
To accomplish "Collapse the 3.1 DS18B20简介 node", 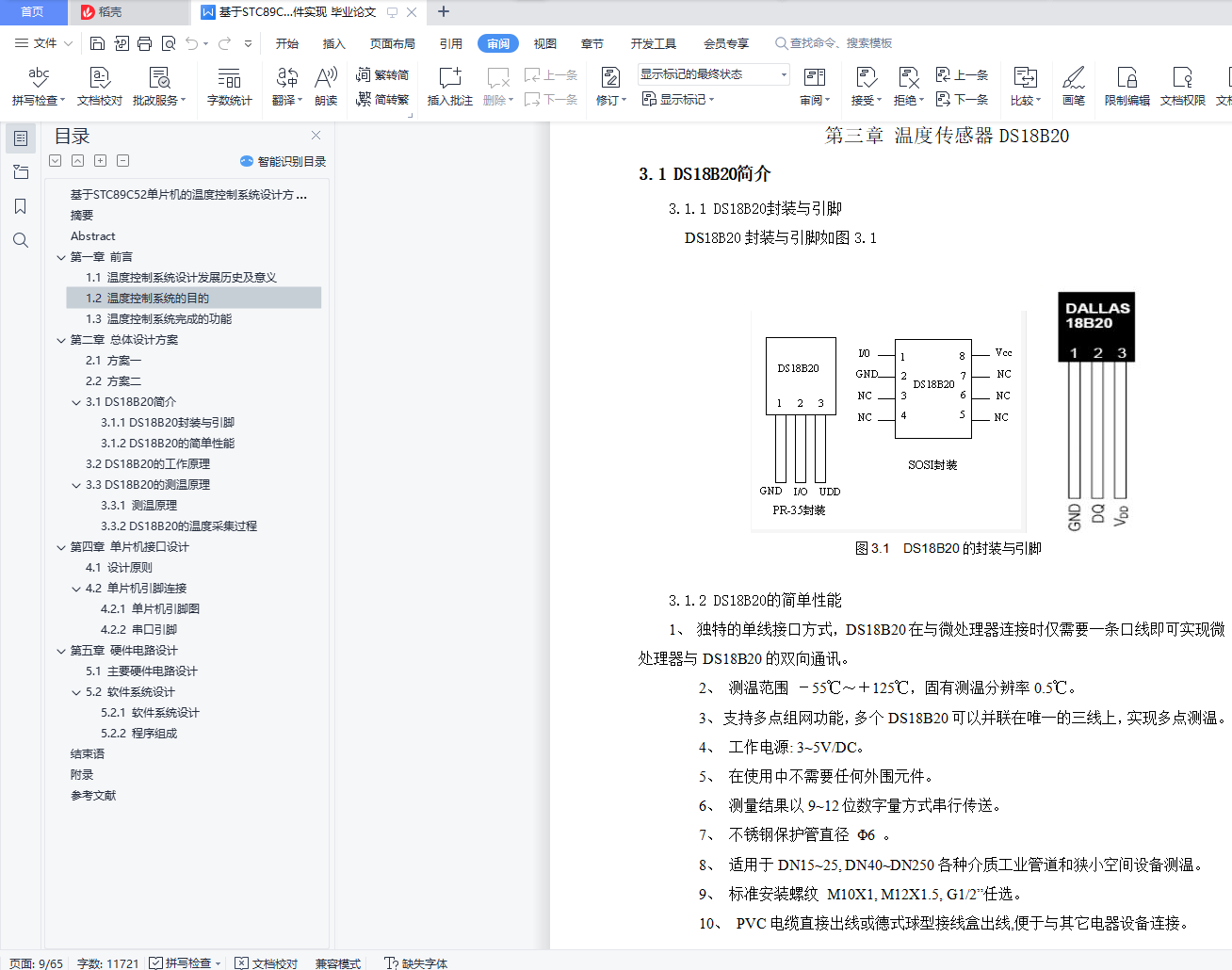I will (x=76, y=402).
